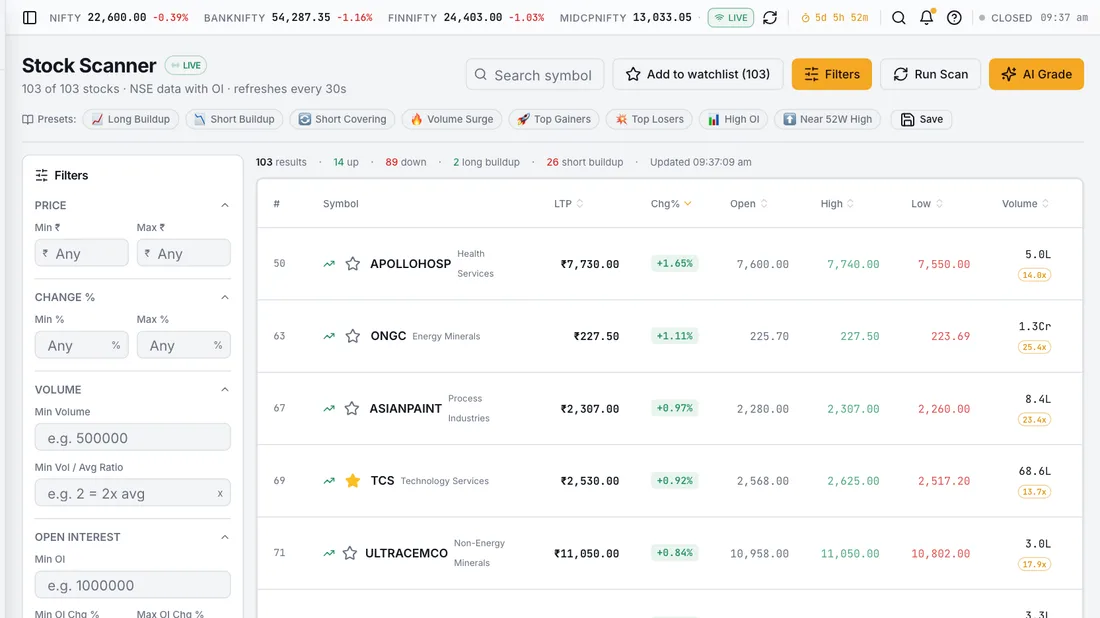The image size is (1100, 618).
Task: Toggle the sidebar panel icon
Action: [x=29, y=18]
